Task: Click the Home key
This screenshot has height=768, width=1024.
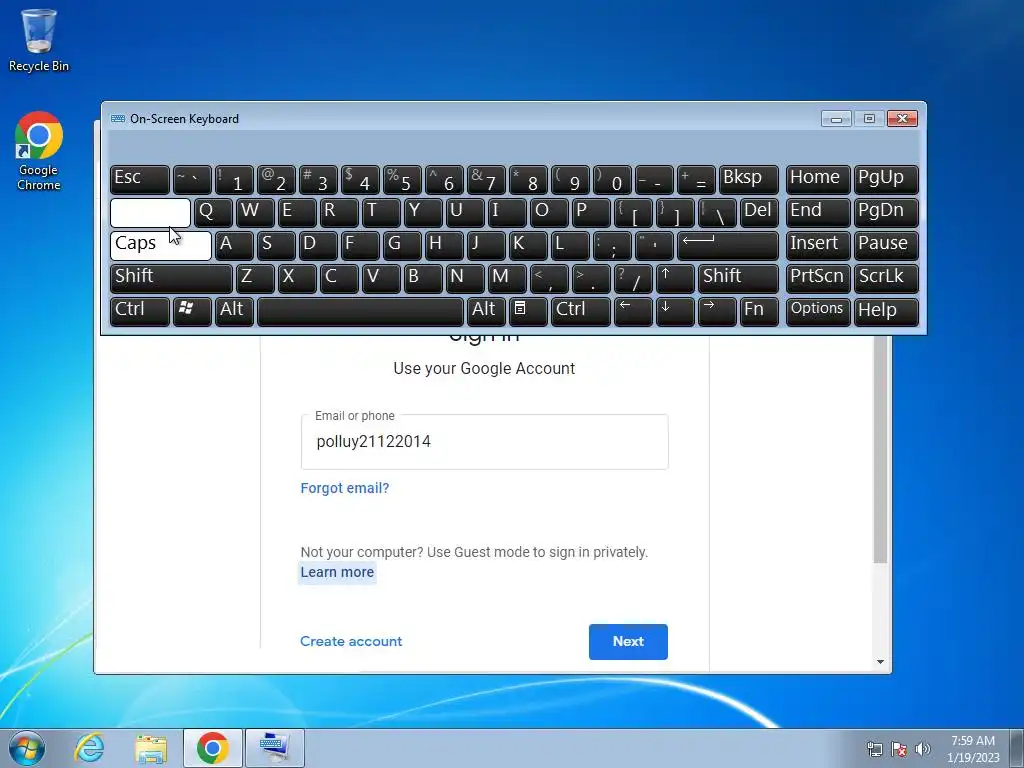Action: [x=818, y=179]
